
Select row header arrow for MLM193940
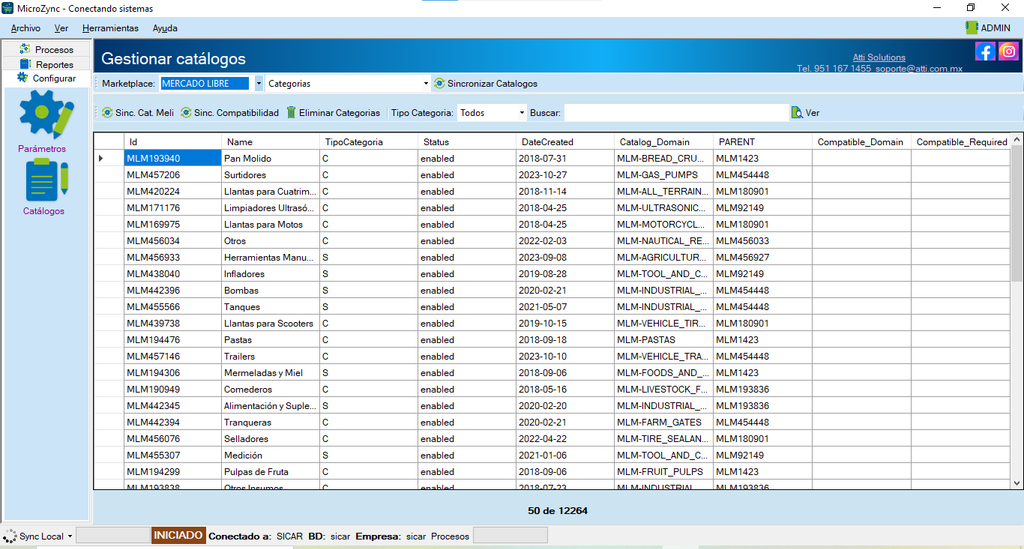pyautogui.click(x=108, y=158)
